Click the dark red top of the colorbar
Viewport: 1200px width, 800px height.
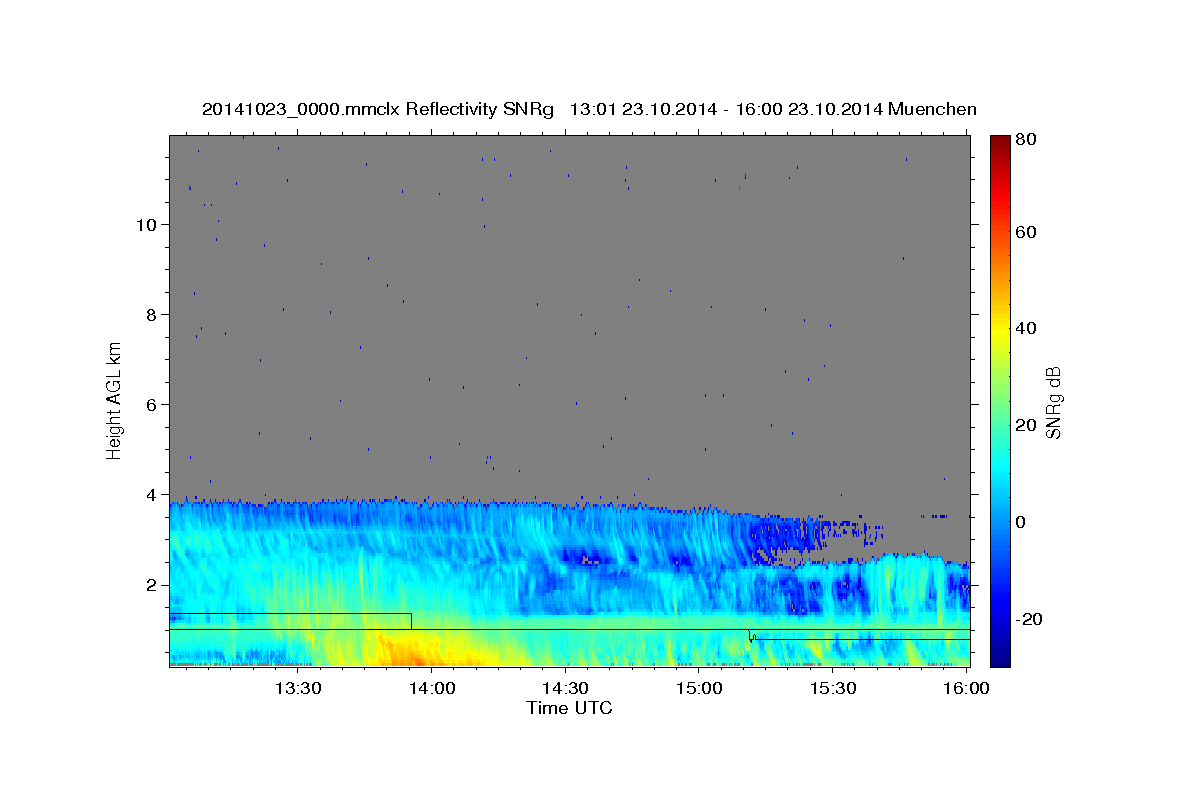pyautogui.click(x=1000, y=143)
